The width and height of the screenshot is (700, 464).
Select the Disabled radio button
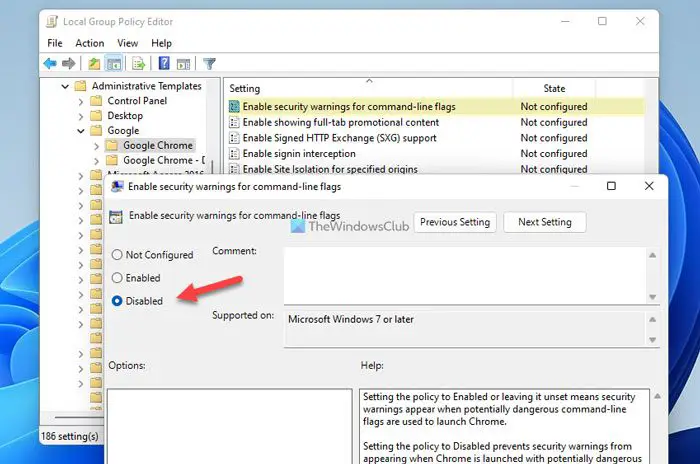pyautogui.click(x=117, y=301)
